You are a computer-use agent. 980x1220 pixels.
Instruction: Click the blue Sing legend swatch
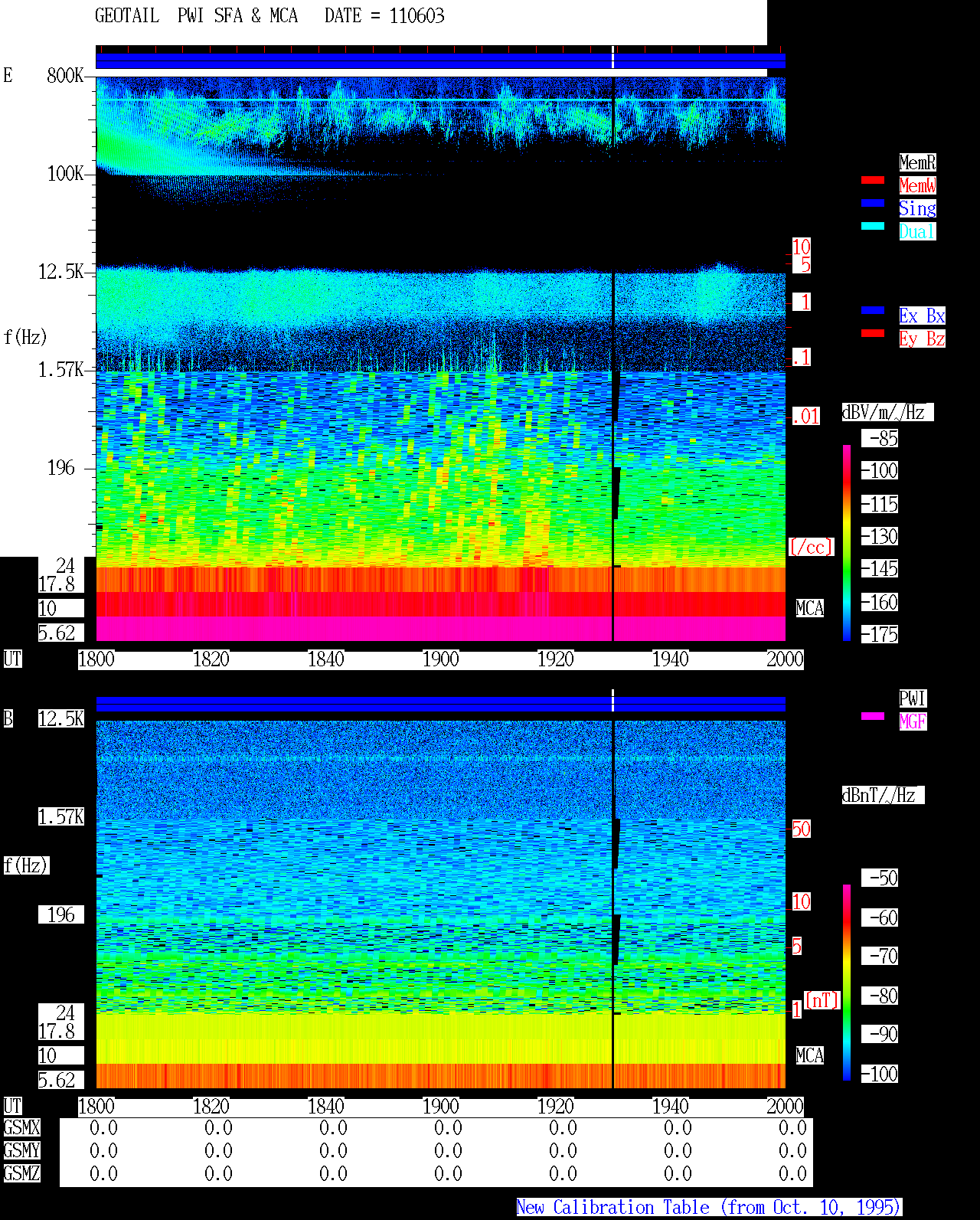(x=873, y=203)
